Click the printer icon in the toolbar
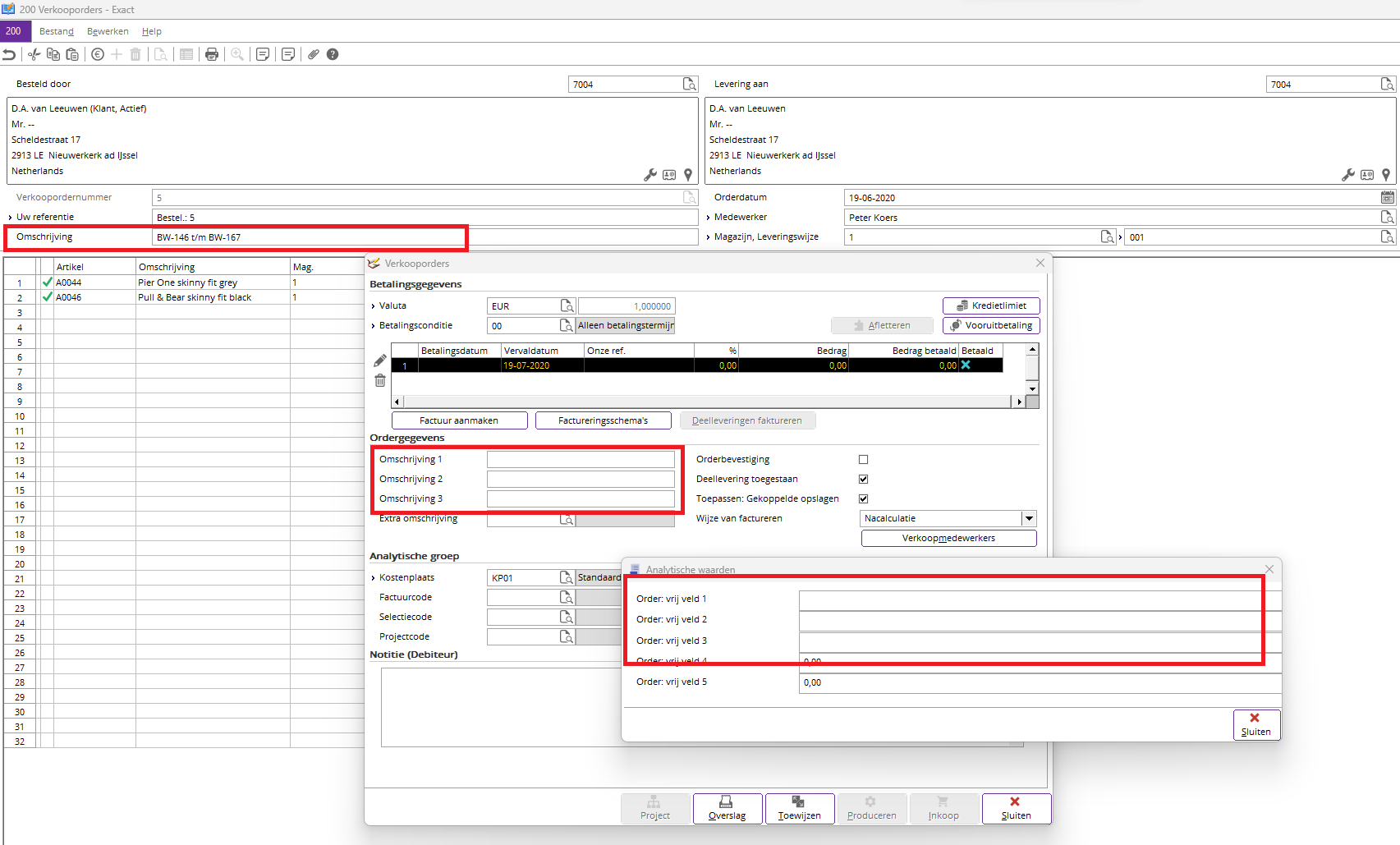The height and width of the screenshot is (845, 1400). [212, 54]
